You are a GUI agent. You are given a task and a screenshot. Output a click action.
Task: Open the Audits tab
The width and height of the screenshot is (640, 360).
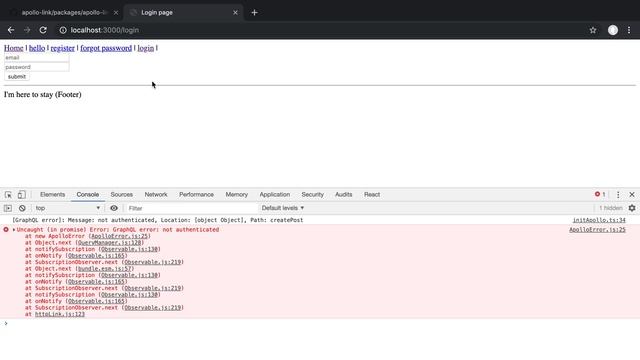344,195
